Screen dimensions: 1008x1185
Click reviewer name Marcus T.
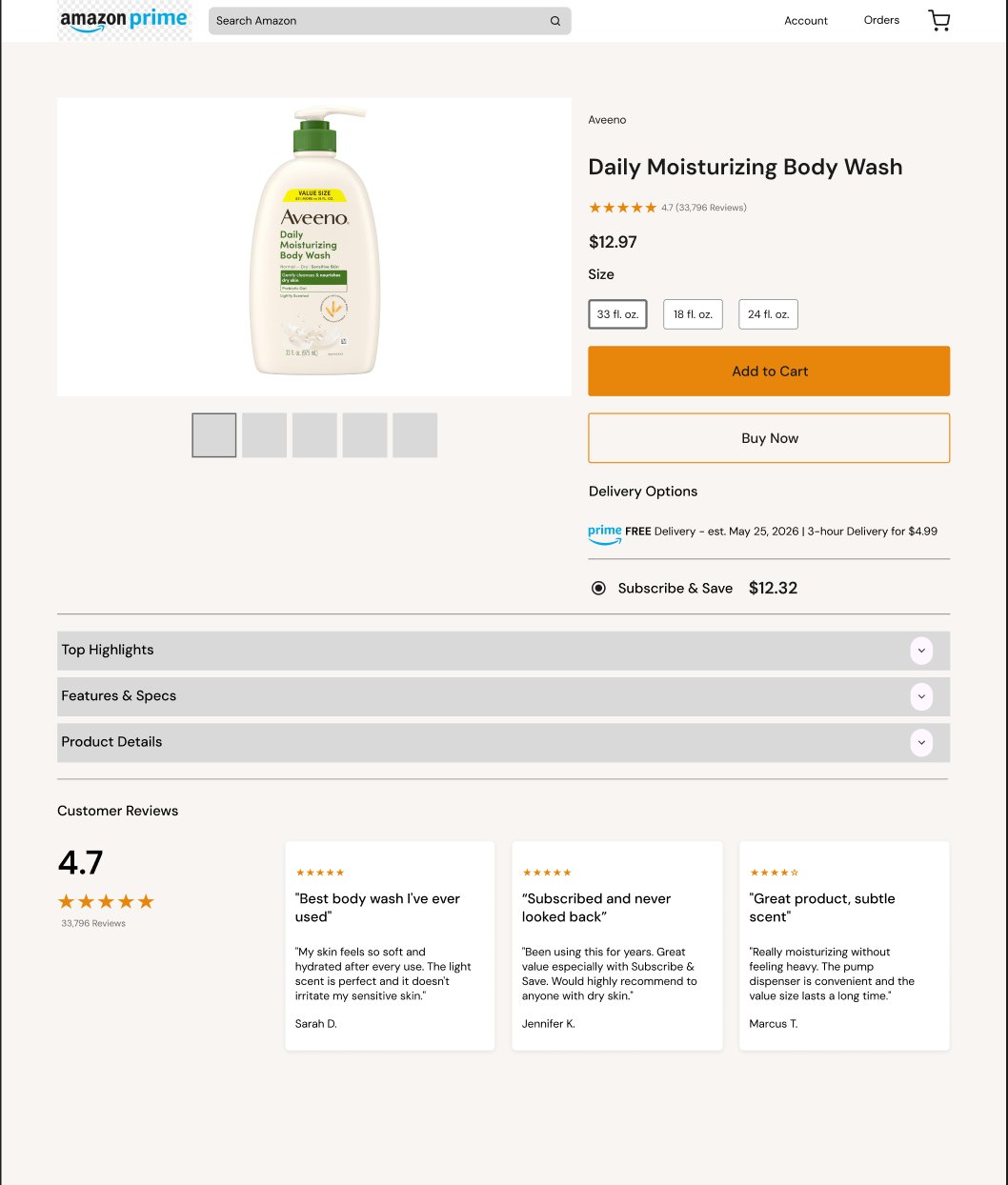click(774, 1024)
